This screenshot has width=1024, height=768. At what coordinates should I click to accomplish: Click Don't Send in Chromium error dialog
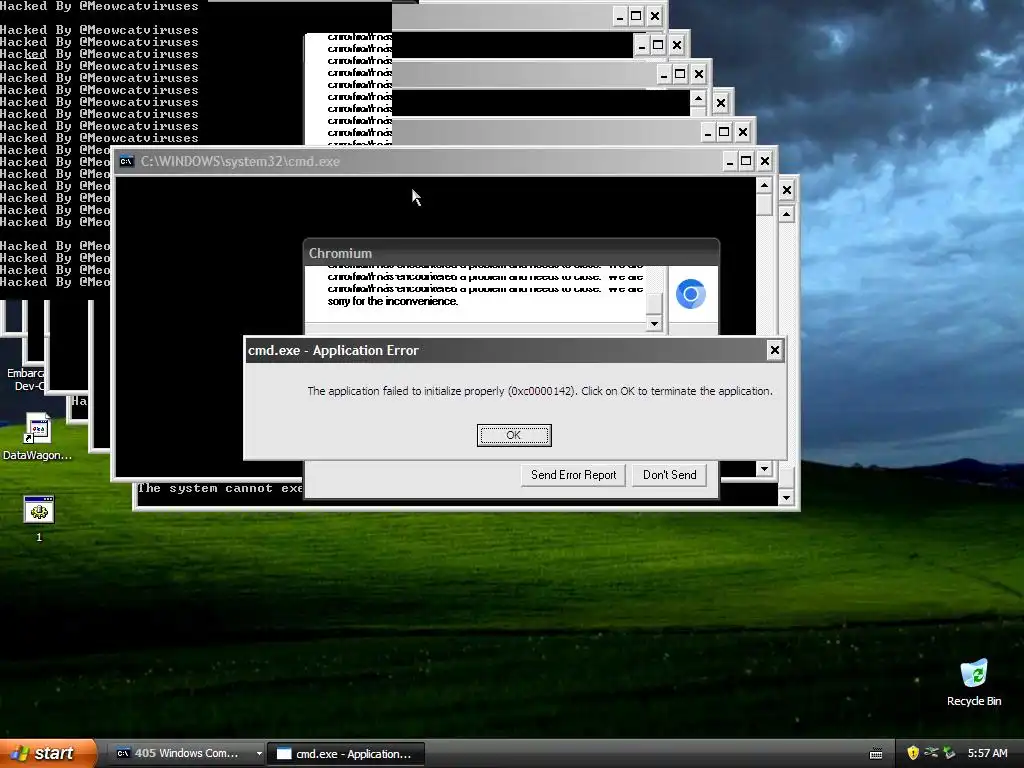(x=669, y=475)
